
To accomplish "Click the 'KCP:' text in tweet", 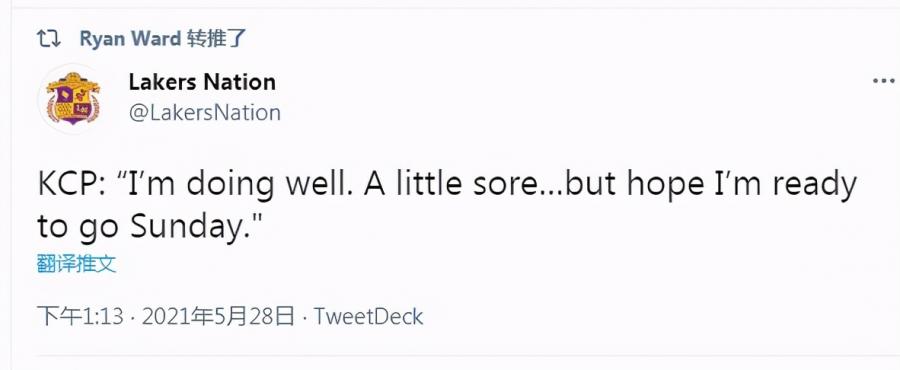I will pyautogui.click(x=71, y=184).
